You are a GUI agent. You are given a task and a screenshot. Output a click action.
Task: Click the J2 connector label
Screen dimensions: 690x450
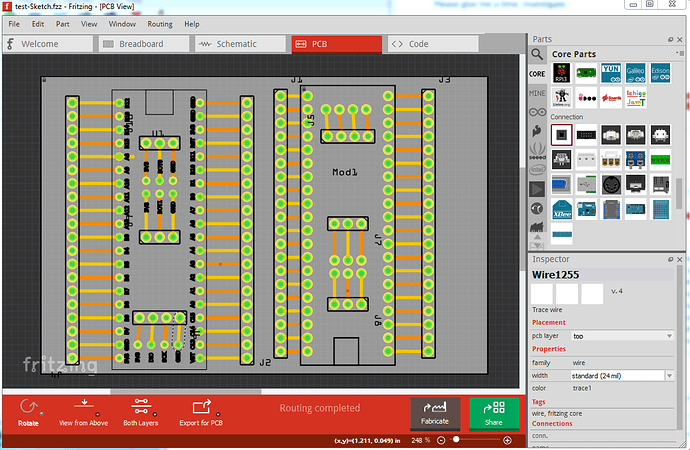(265, 362)
